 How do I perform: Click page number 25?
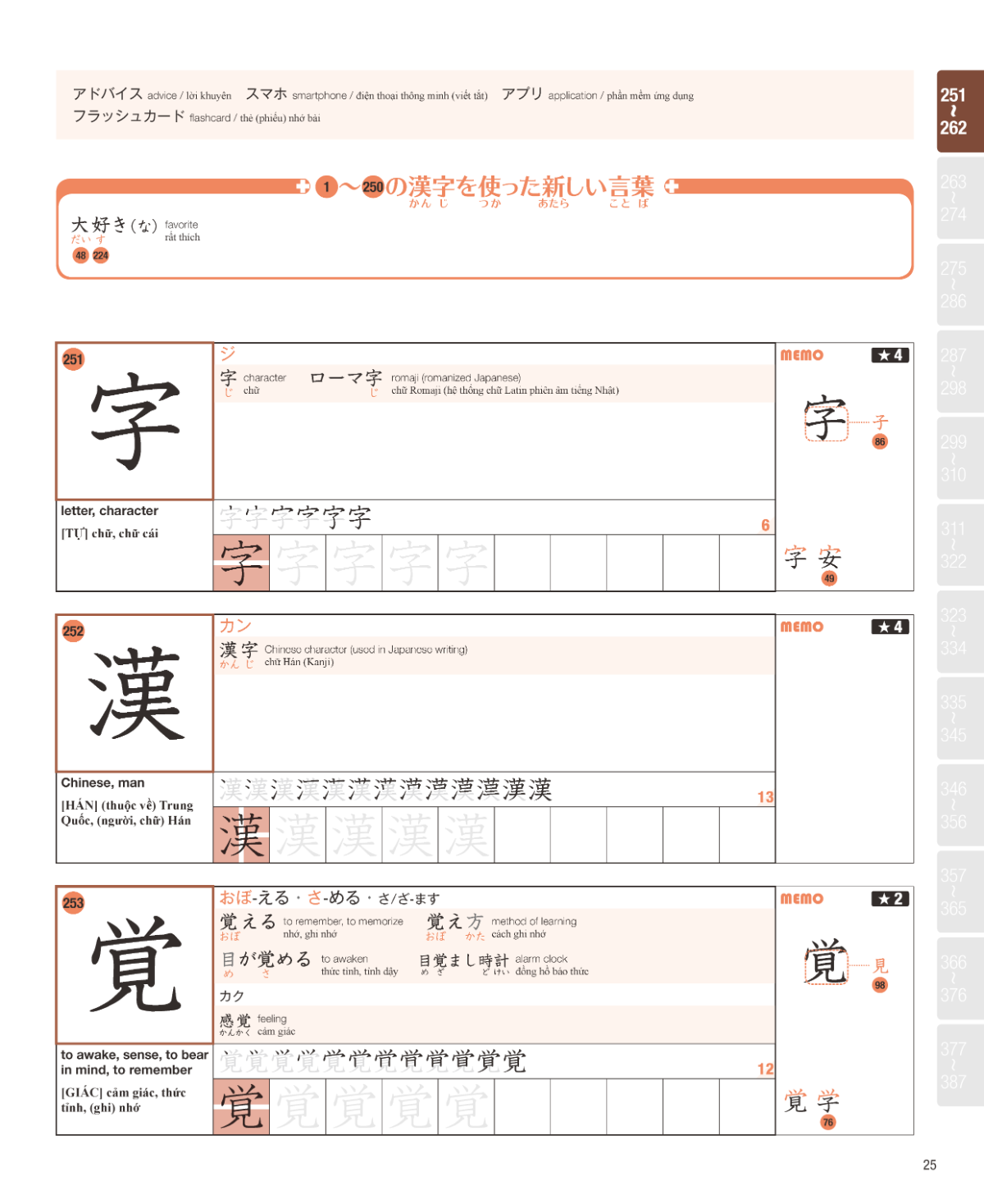click(x=929, y=1165)
